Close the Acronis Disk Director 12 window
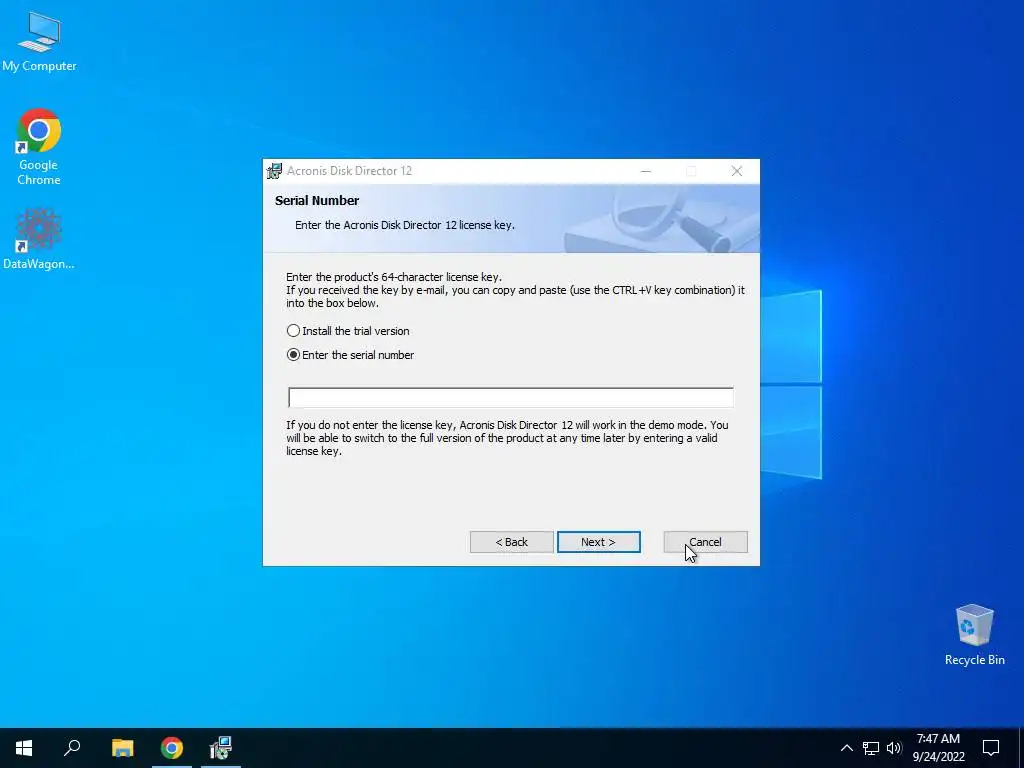Viewport: 1024px width, 768px height. click(x=737, y=171)
